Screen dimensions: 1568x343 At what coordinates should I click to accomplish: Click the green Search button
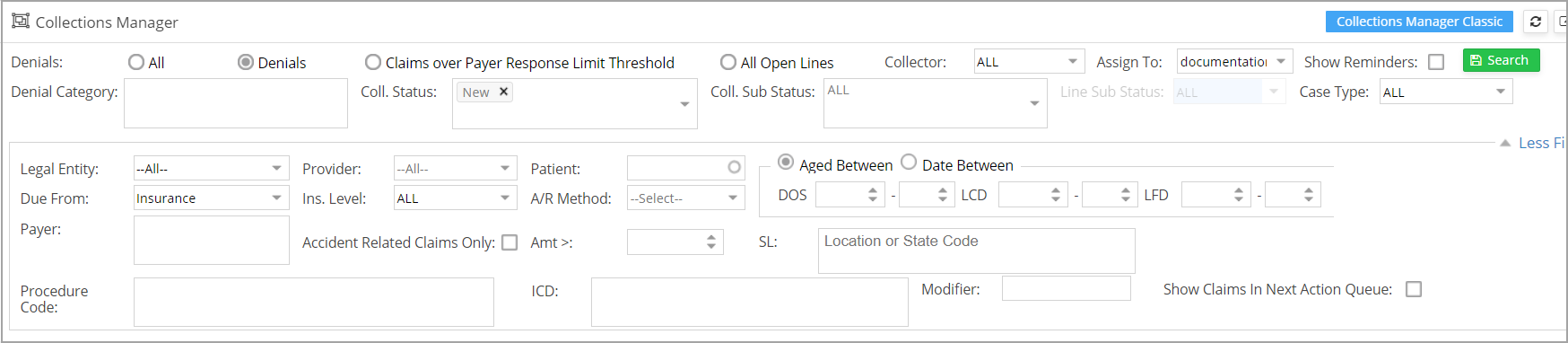point(1501,60)
